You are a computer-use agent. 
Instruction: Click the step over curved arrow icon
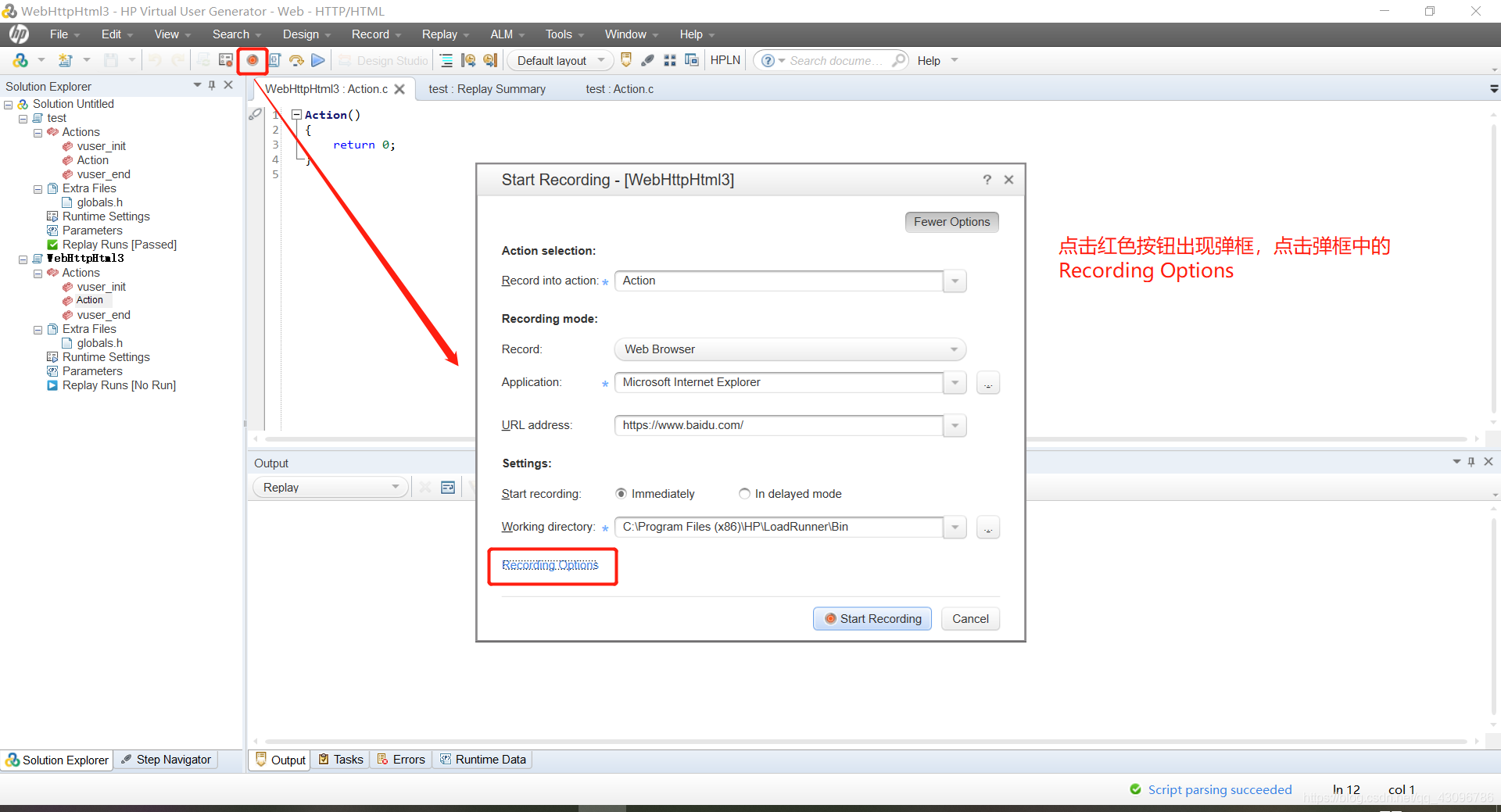click(x=296, y=60)
